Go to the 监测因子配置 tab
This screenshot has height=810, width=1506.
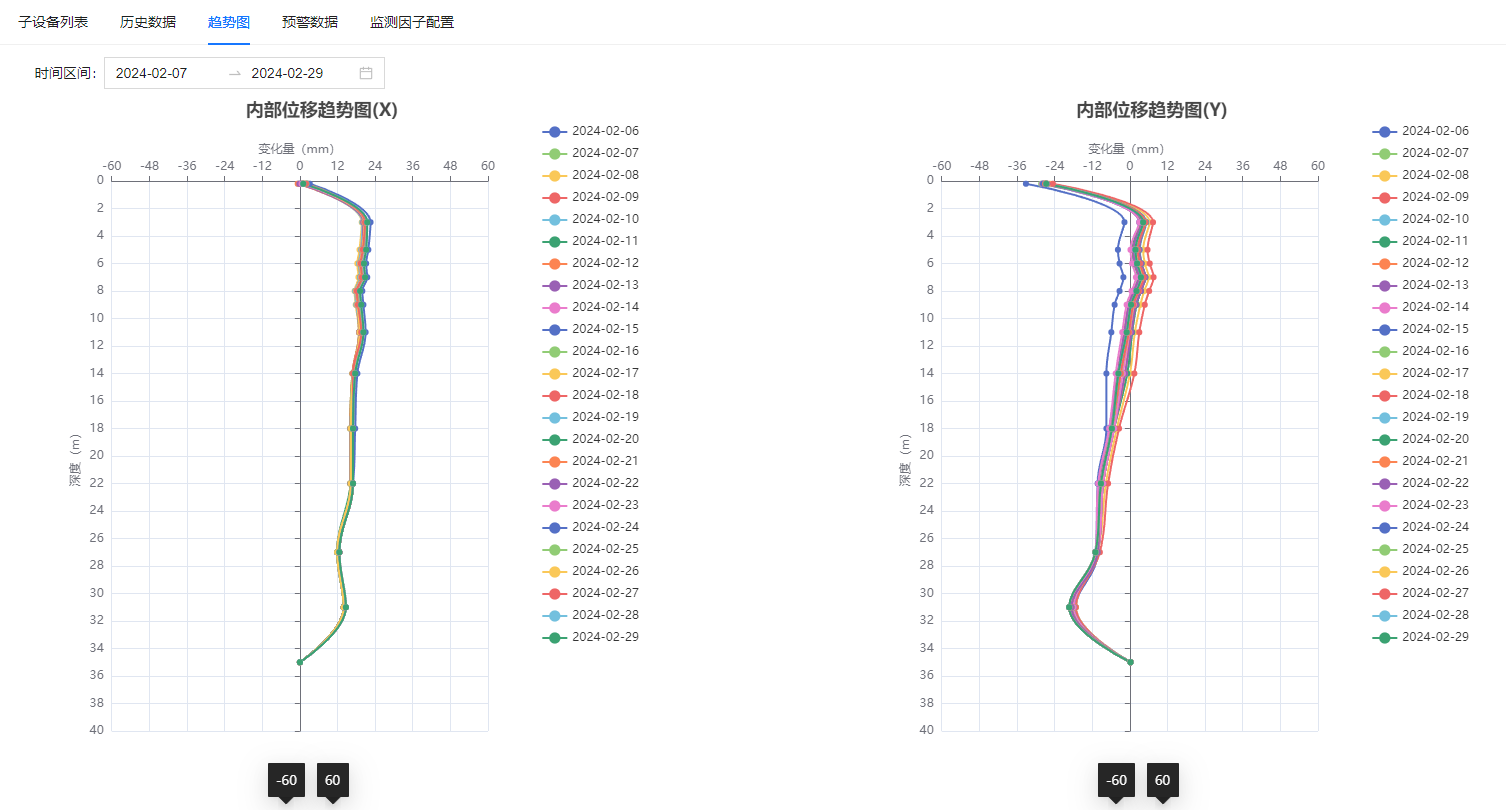[412, 22]
